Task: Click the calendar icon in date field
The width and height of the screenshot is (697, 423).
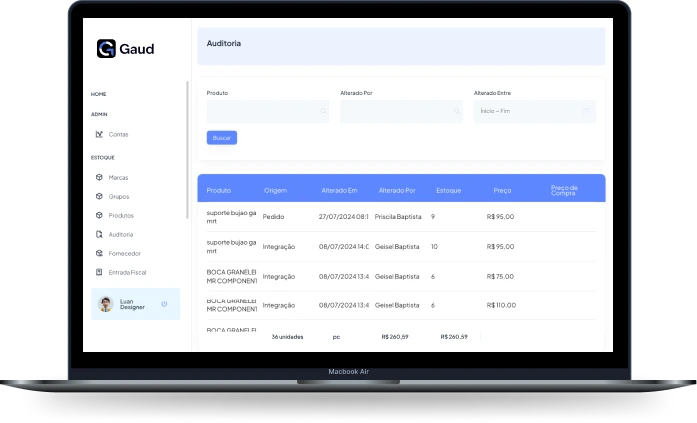Action: tap(588, 111)
